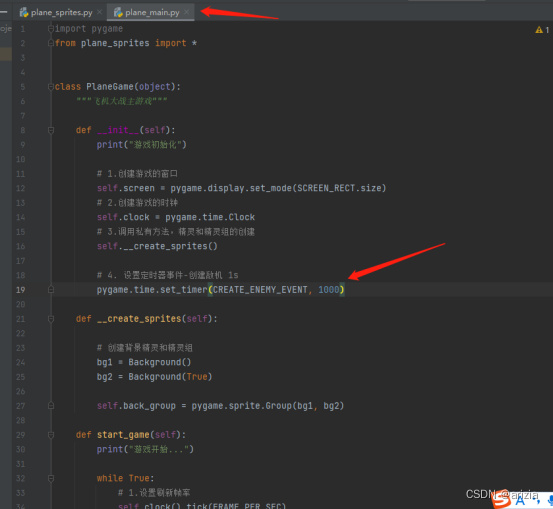
Task: Click plane_sprites in the from import line
Action: point(115,43)
